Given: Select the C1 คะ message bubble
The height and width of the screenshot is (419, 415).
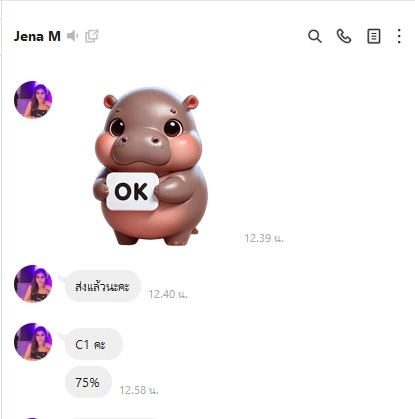Looking at the screenshot, I should pos(94,344).
